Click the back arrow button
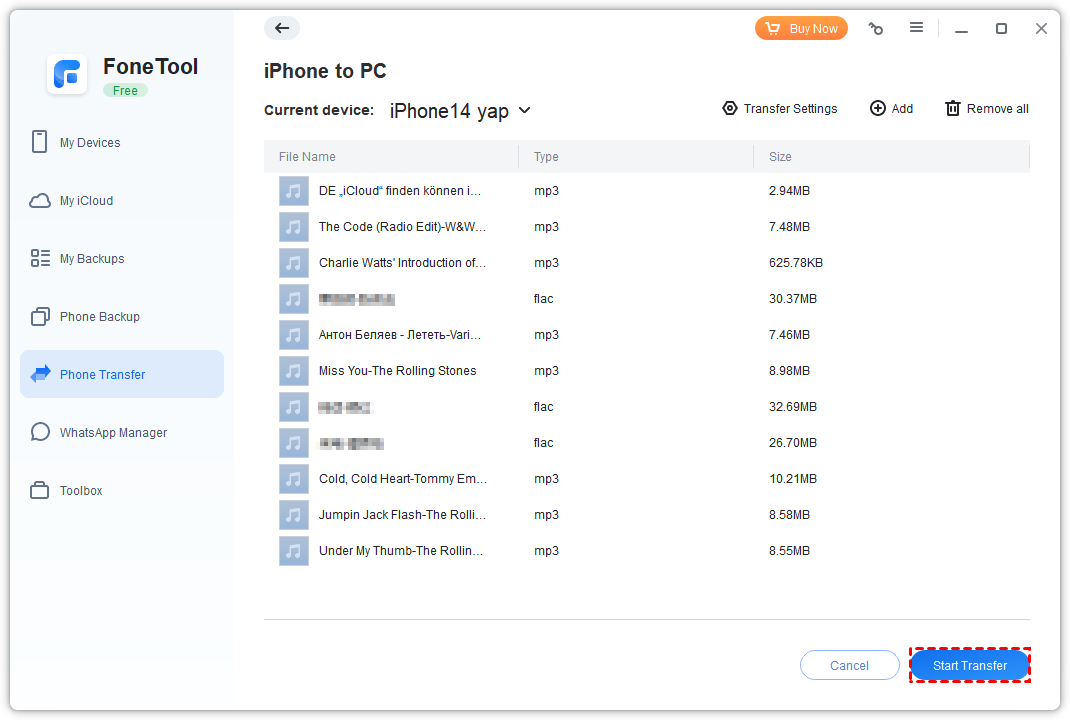 point(282,28)
